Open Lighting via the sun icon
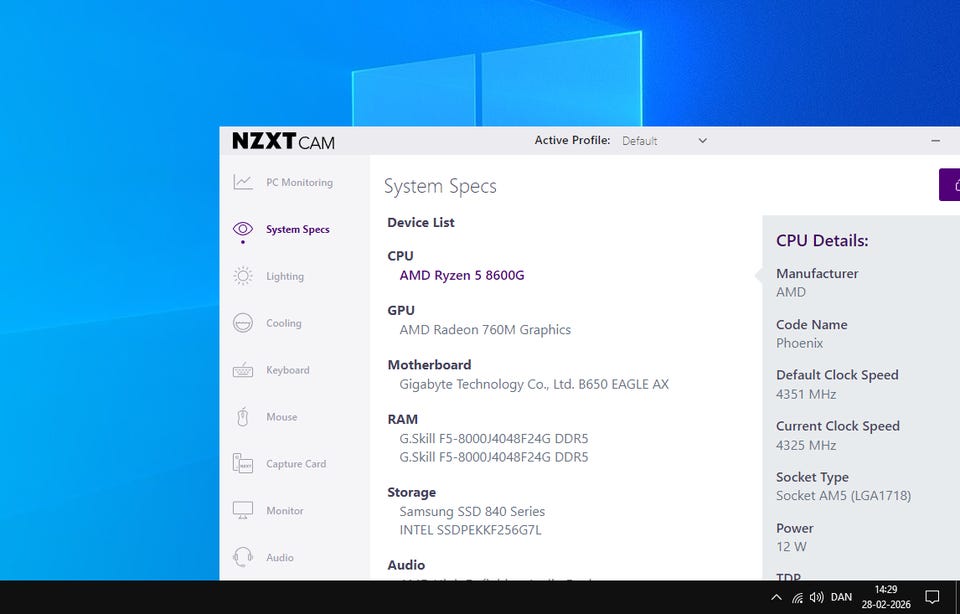Viewport: 960px width, 614px height. point(243,276)
